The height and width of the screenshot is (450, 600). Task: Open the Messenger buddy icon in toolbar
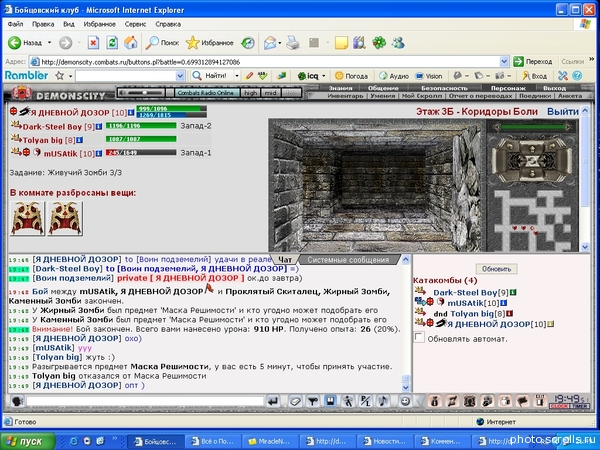coord(398,43)
